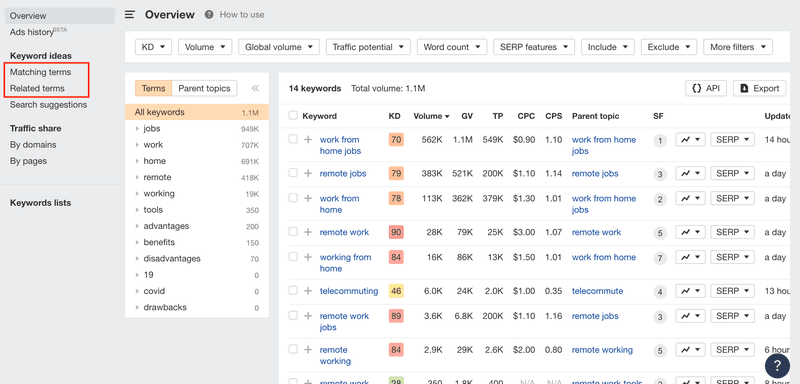800x384 pixels.
Task: Check the work from home jobs row checkbox
Action: point(293,139)
